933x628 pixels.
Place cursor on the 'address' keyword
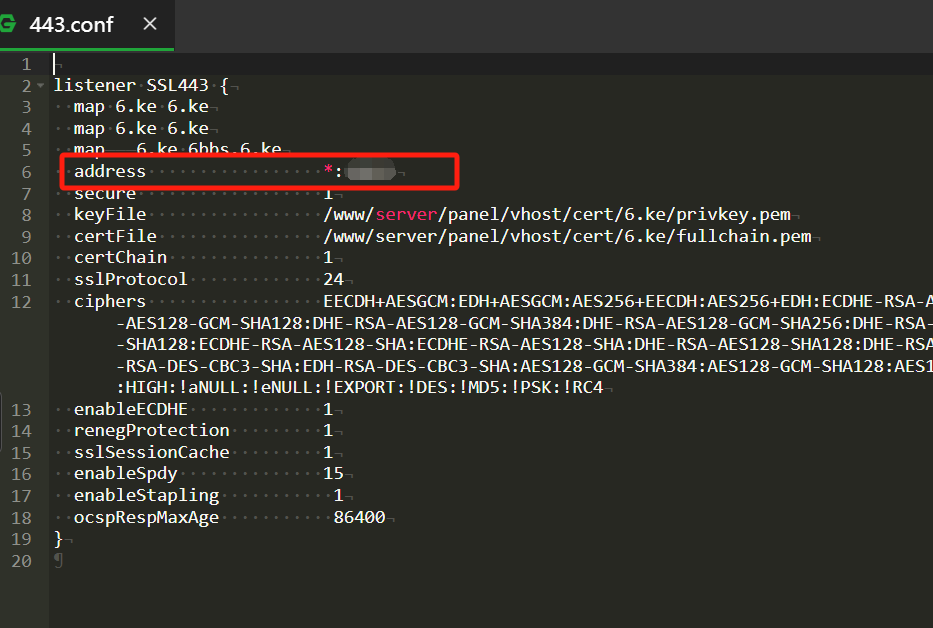(x=109, y=172)
